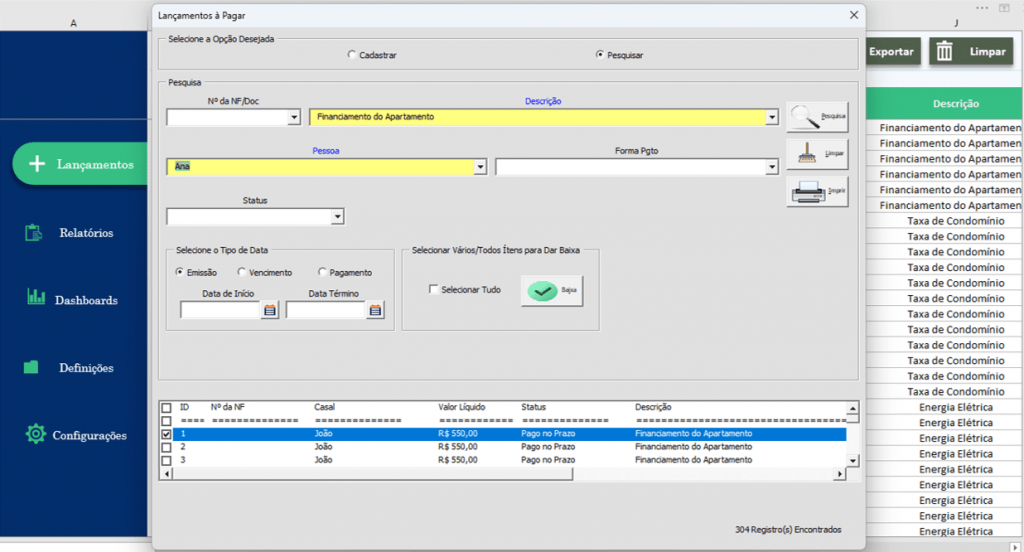Click the Valor Líquido column header
Image resolution: width=1024 pixels, height=552 pixels.
(x=462, y=407)
